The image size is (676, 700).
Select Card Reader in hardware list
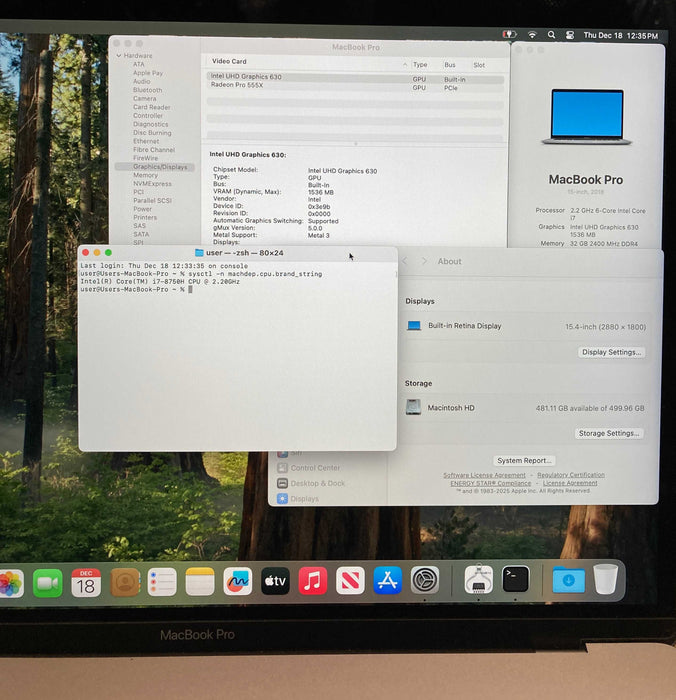click(151, 107)
